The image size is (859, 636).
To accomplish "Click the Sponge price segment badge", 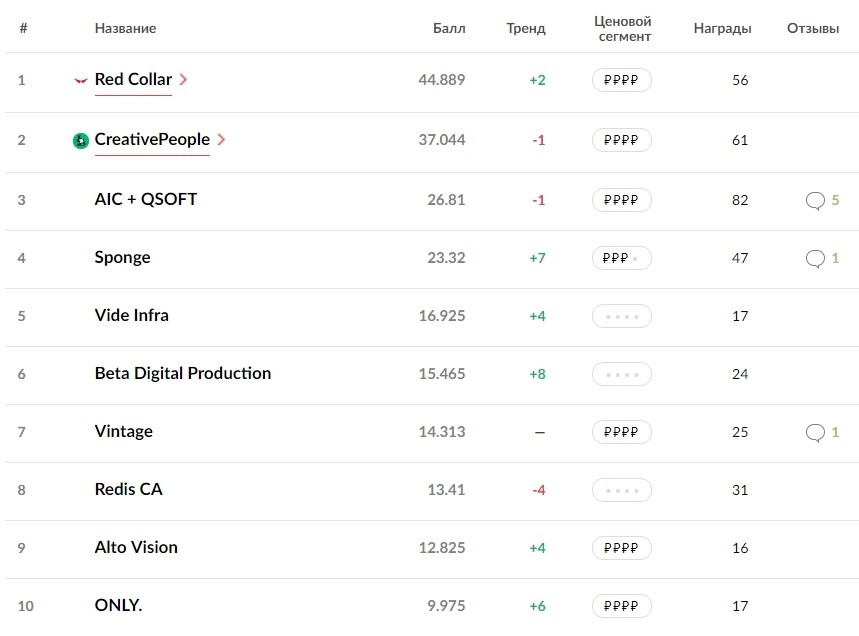I will [622, 258].
